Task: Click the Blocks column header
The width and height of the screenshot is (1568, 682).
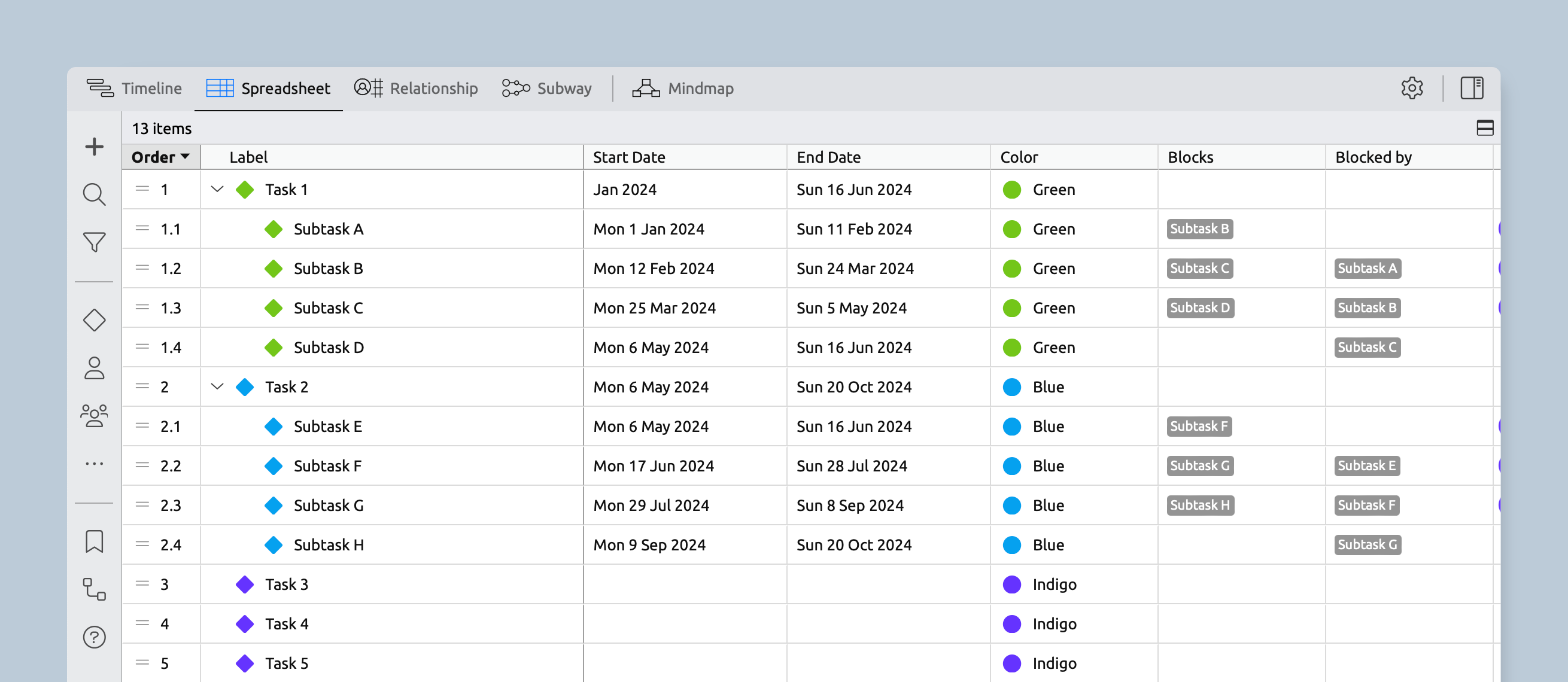Action: point(1241,157)
